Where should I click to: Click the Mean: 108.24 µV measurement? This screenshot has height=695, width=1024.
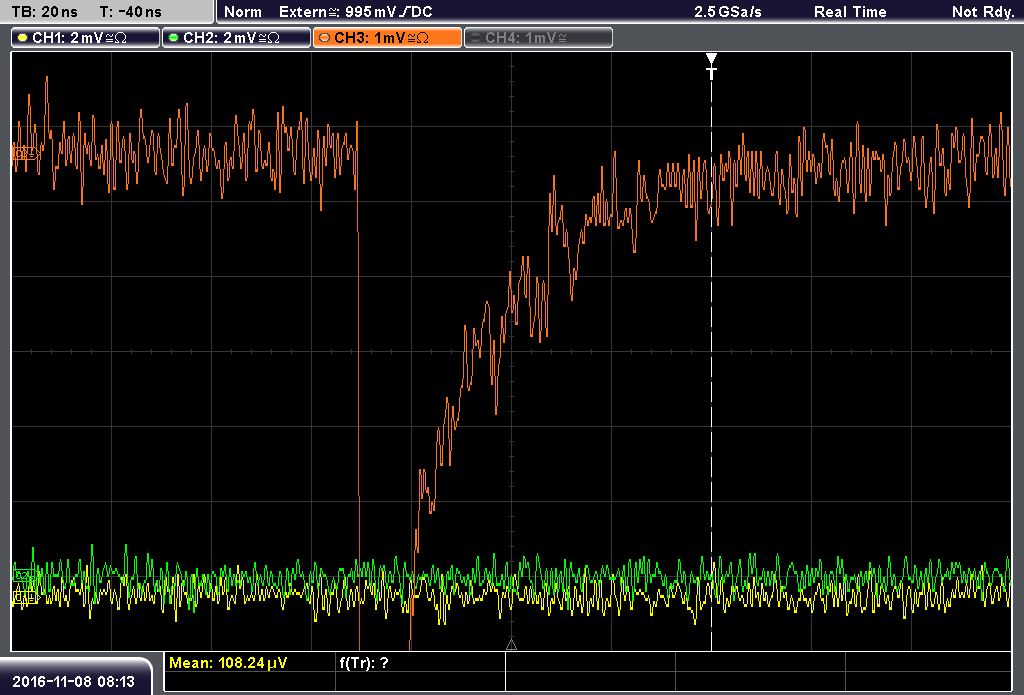point(228,663)
